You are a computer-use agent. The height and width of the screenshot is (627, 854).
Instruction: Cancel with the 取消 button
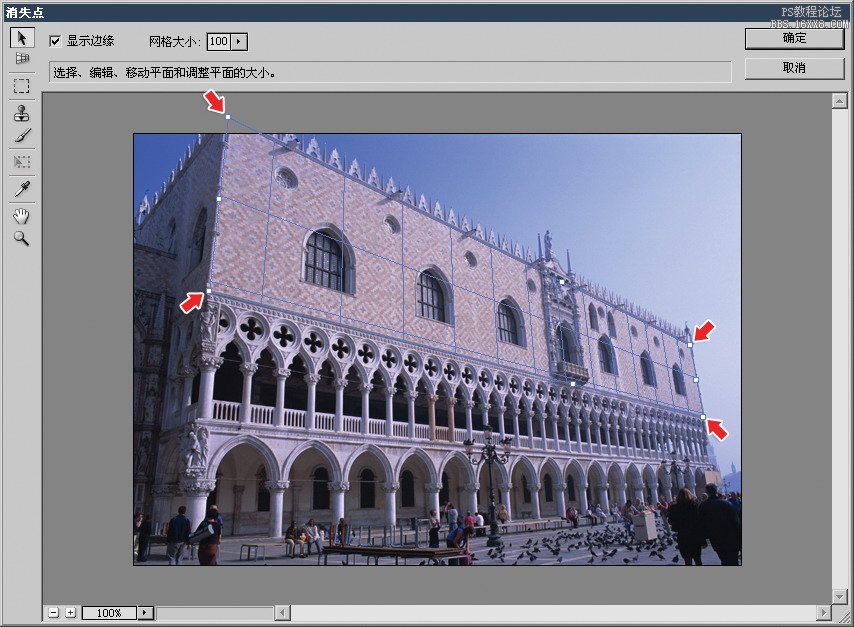[794, 68]
